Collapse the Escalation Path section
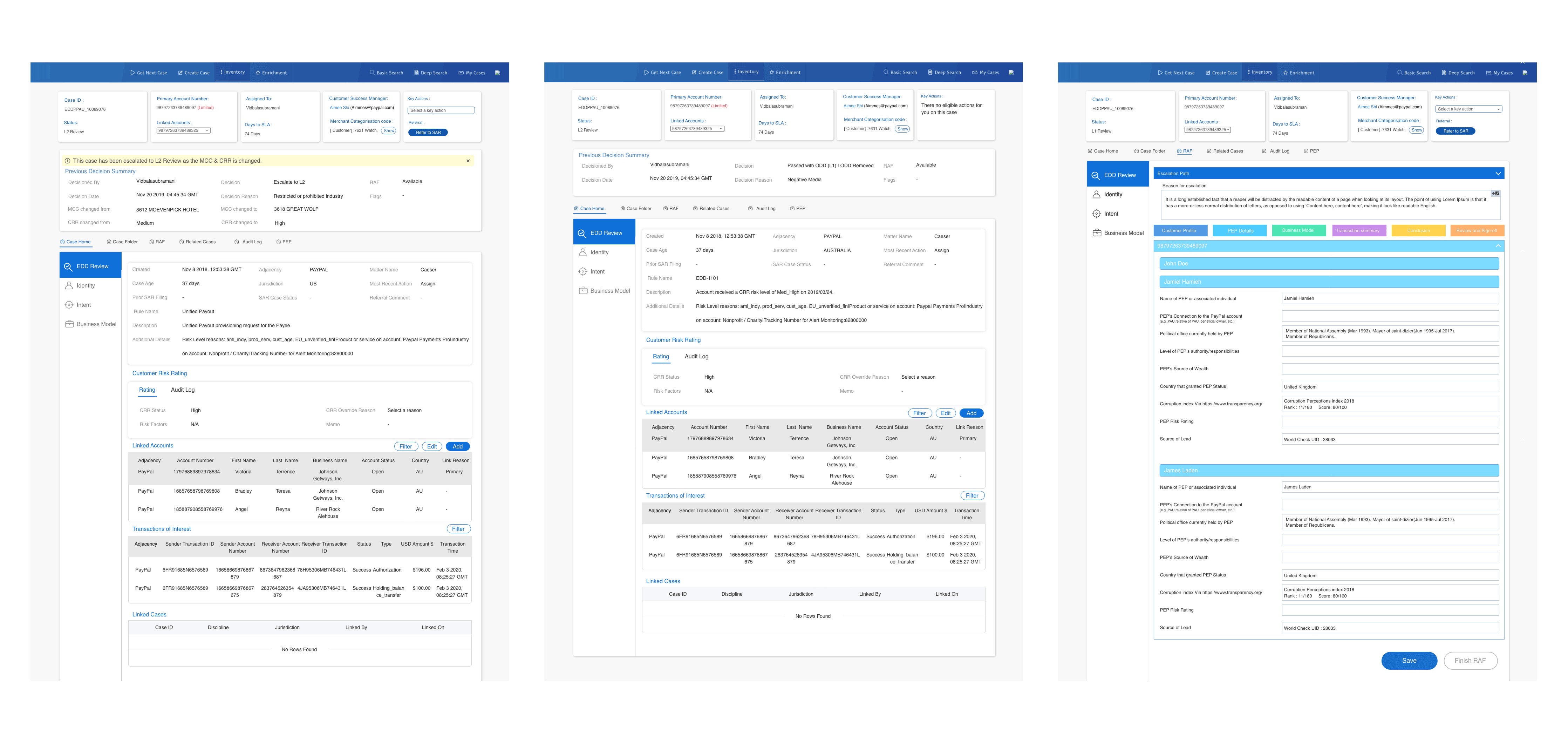Viewport: 1568px width, 743px height. pos(1498,173)
